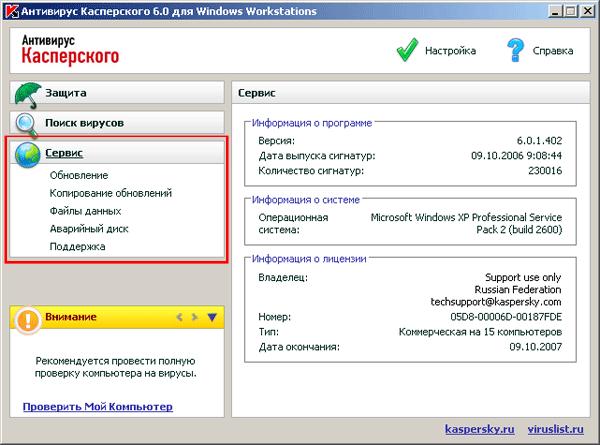
Task: Click the Внимание notification title
Action: tap(71, 317)
